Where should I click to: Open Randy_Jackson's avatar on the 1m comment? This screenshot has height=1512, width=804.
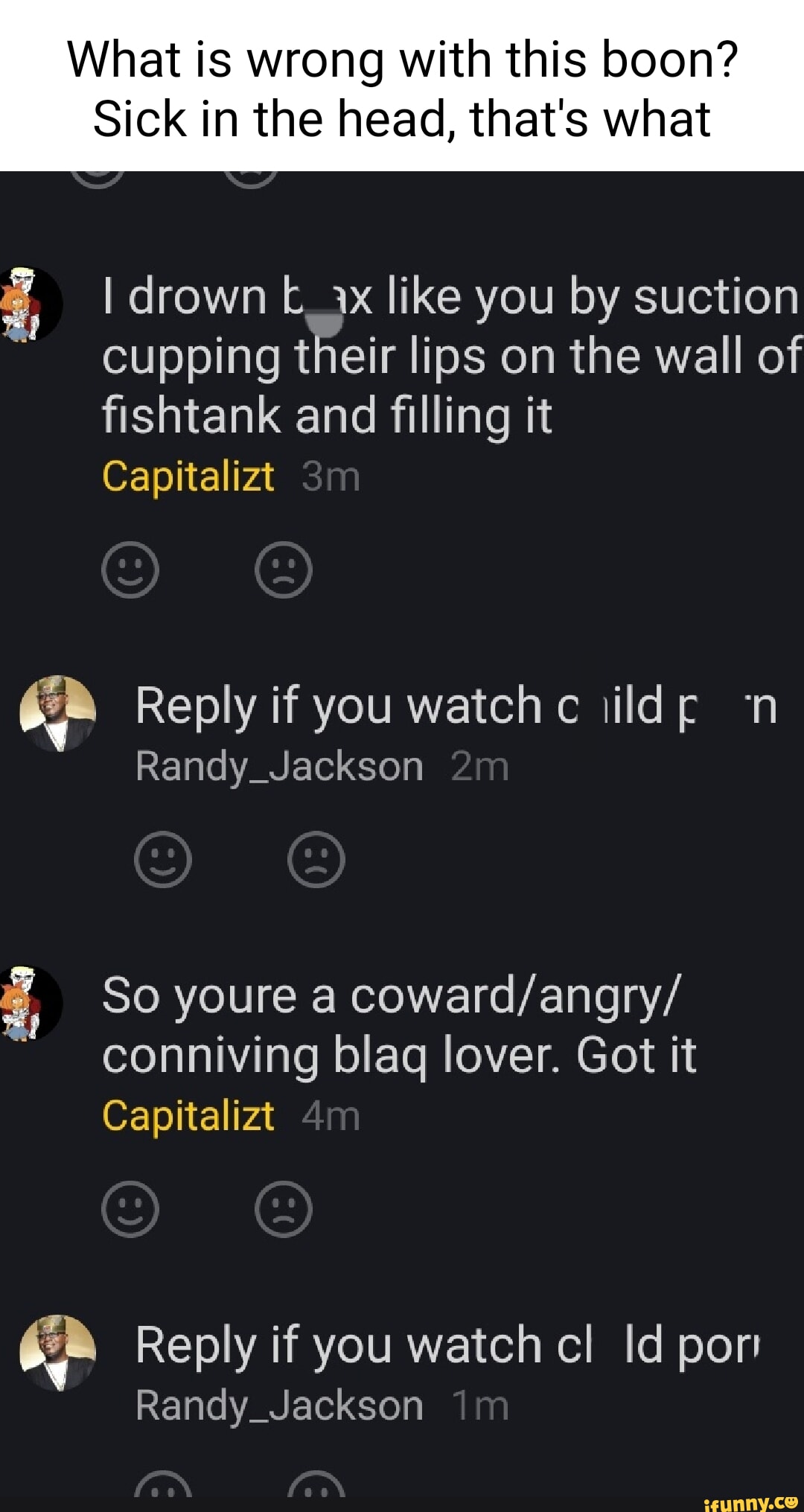click(58, 1353)
